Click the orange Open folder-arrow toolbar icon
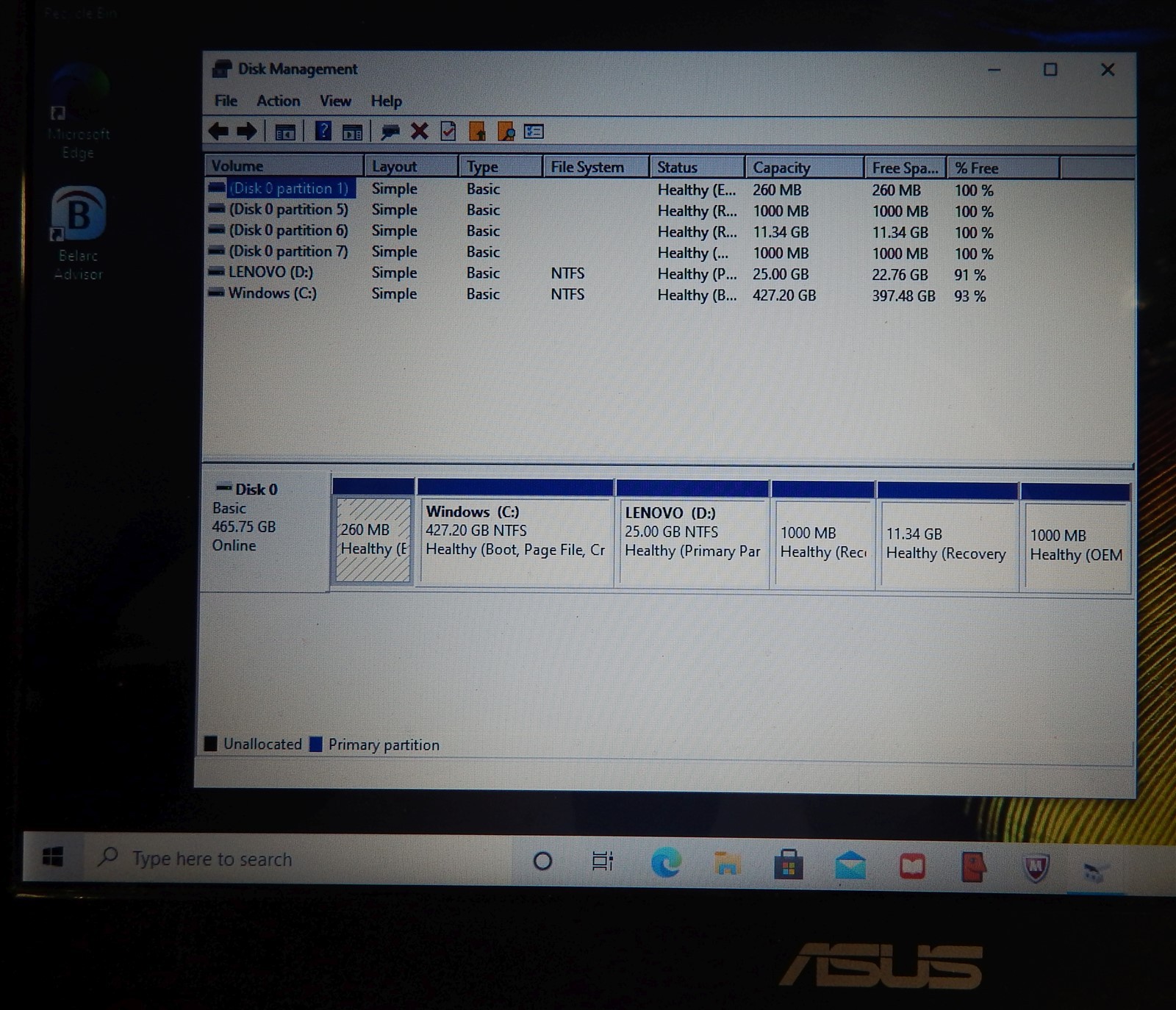The height and width of the screenshot is (1010, 1176). (477, 132)
